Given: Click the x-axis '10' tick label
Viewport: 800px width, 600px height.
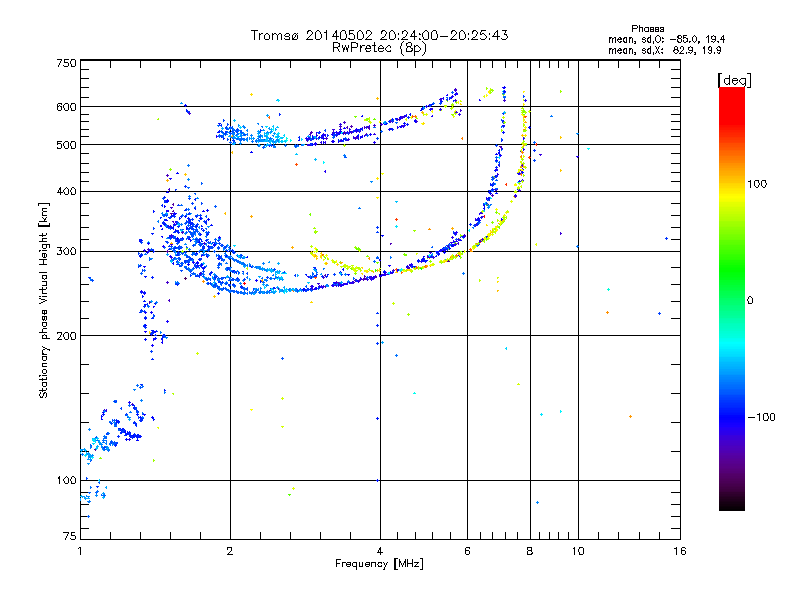Looking at the screenshot, I should click(x=578, y=551).
